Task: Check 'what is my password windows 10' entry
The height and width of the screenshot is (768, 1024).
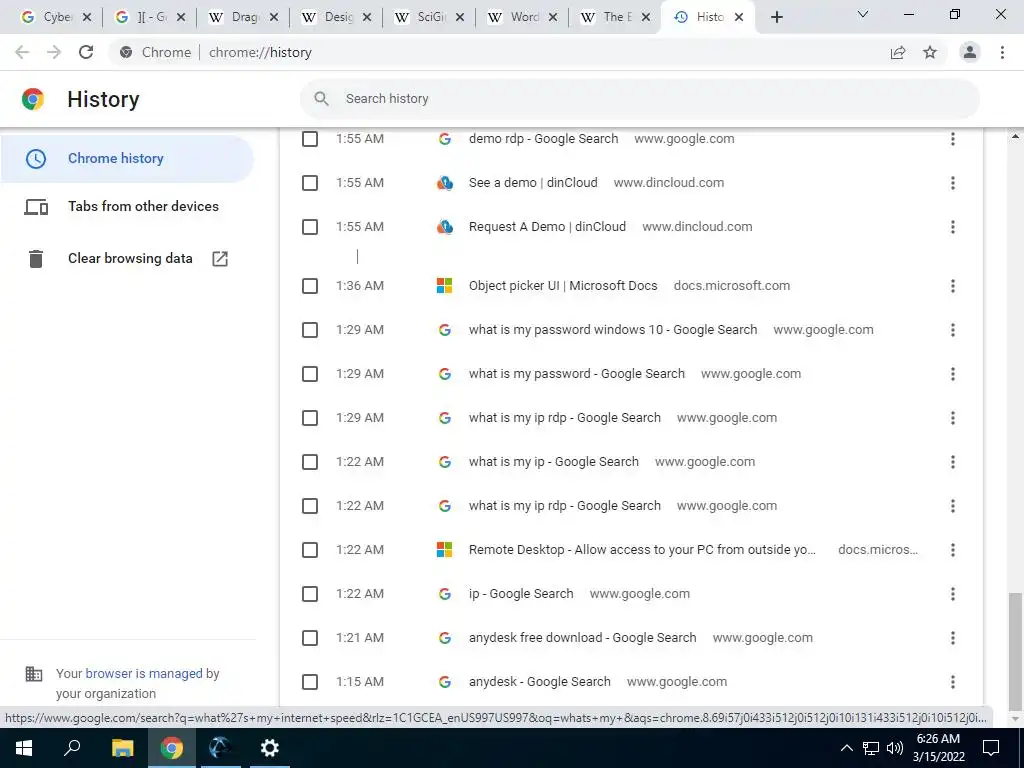Action: pyautogui.click(x=310, y=330)
